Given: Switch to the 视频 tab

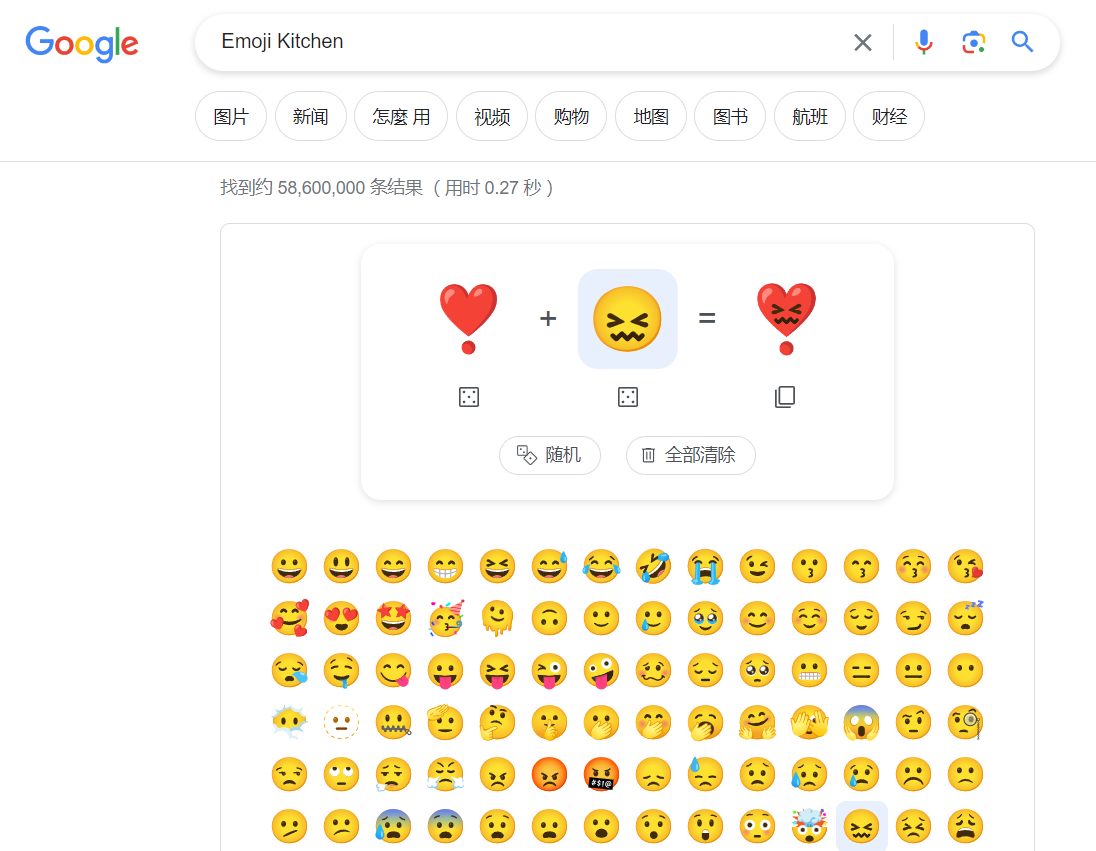Looking at the screenshot, I should pos(491,116).
